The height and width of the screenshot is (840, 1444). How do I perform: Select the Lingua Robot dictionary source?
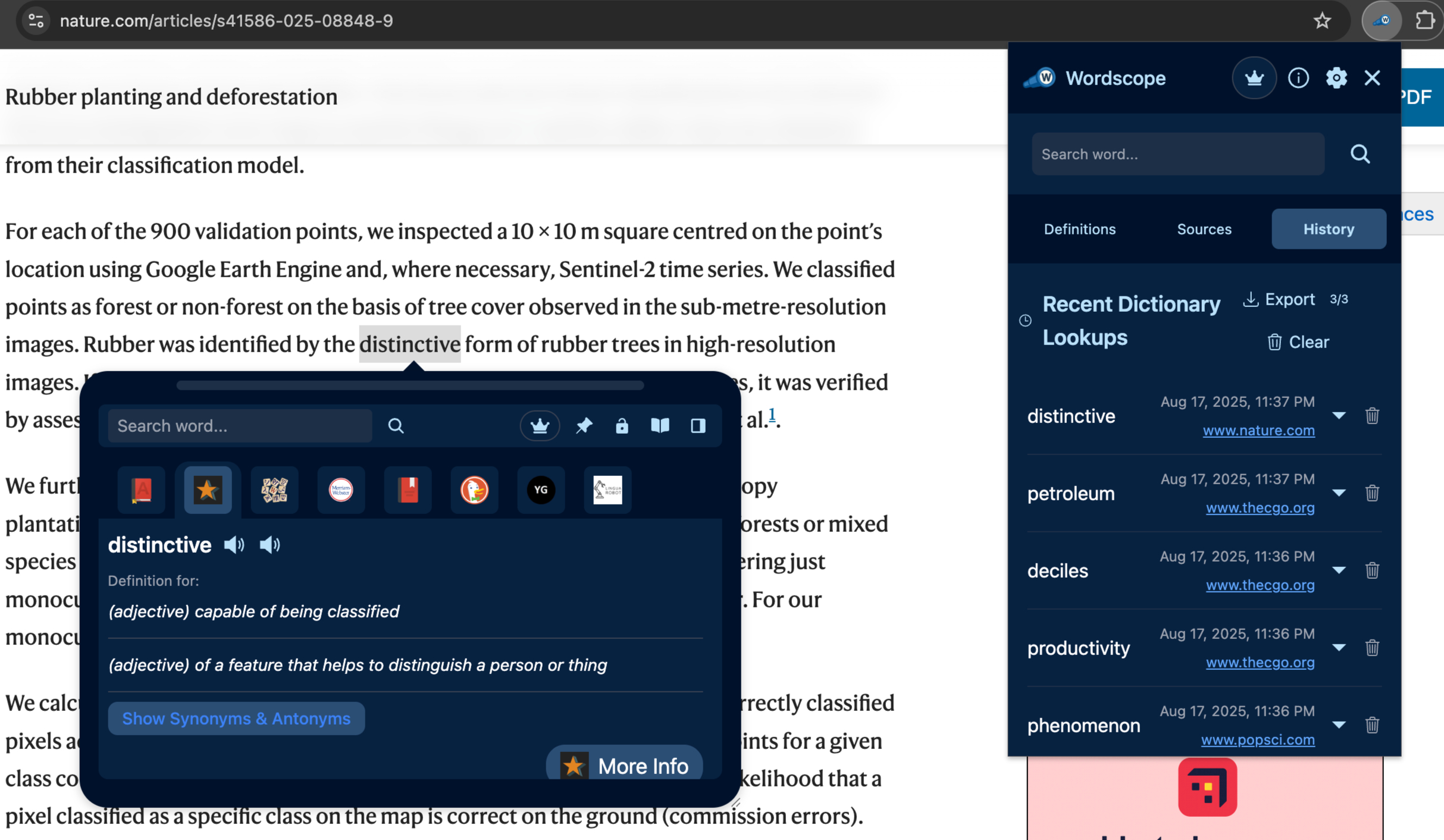(607, 490)
